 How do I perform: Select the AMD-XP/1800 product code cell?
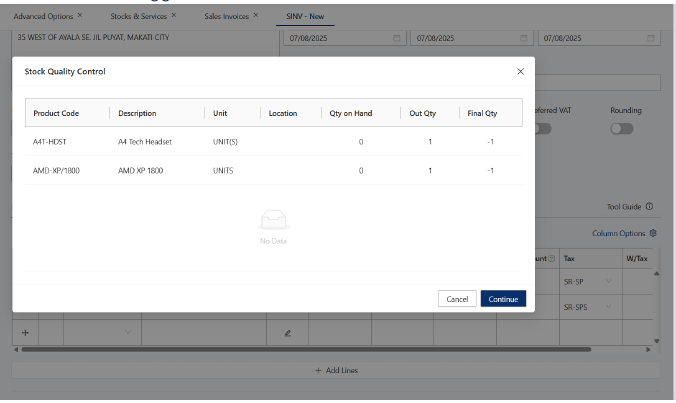click(x=56, y=171)
